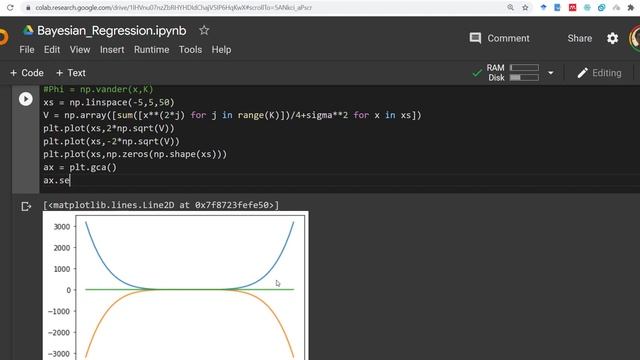The image size is (640, 360).
Task: Click the pencil Editing mode icon
Action: pyautogui.click(x=582, y=73)
